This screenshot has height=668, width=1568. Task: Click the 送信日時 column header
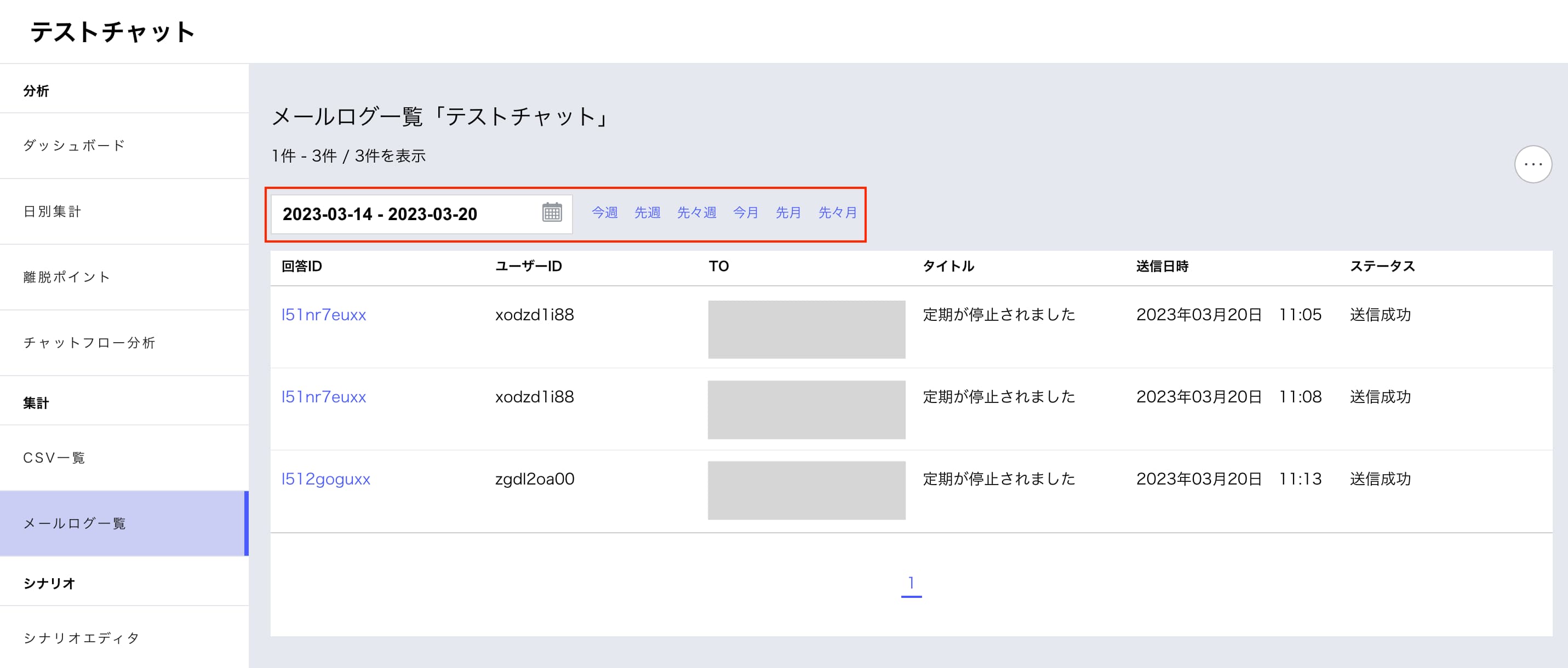coord(1162,267)
